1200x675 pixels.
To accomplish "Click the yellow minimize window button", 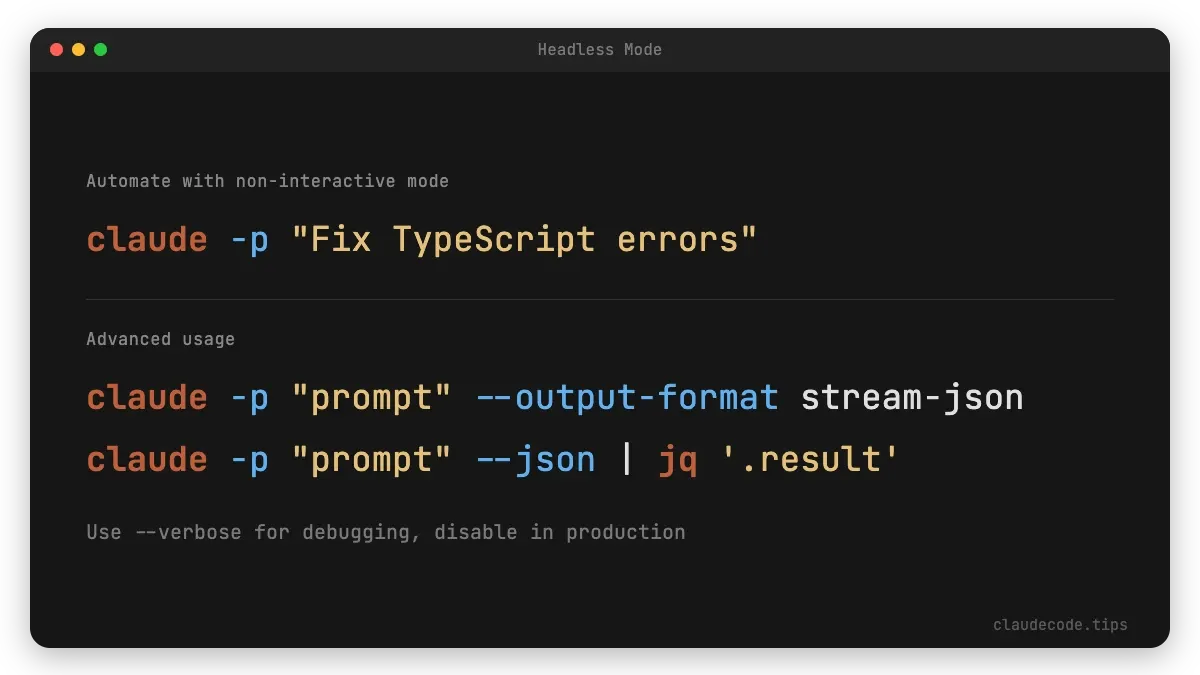I will coord(78,49).
